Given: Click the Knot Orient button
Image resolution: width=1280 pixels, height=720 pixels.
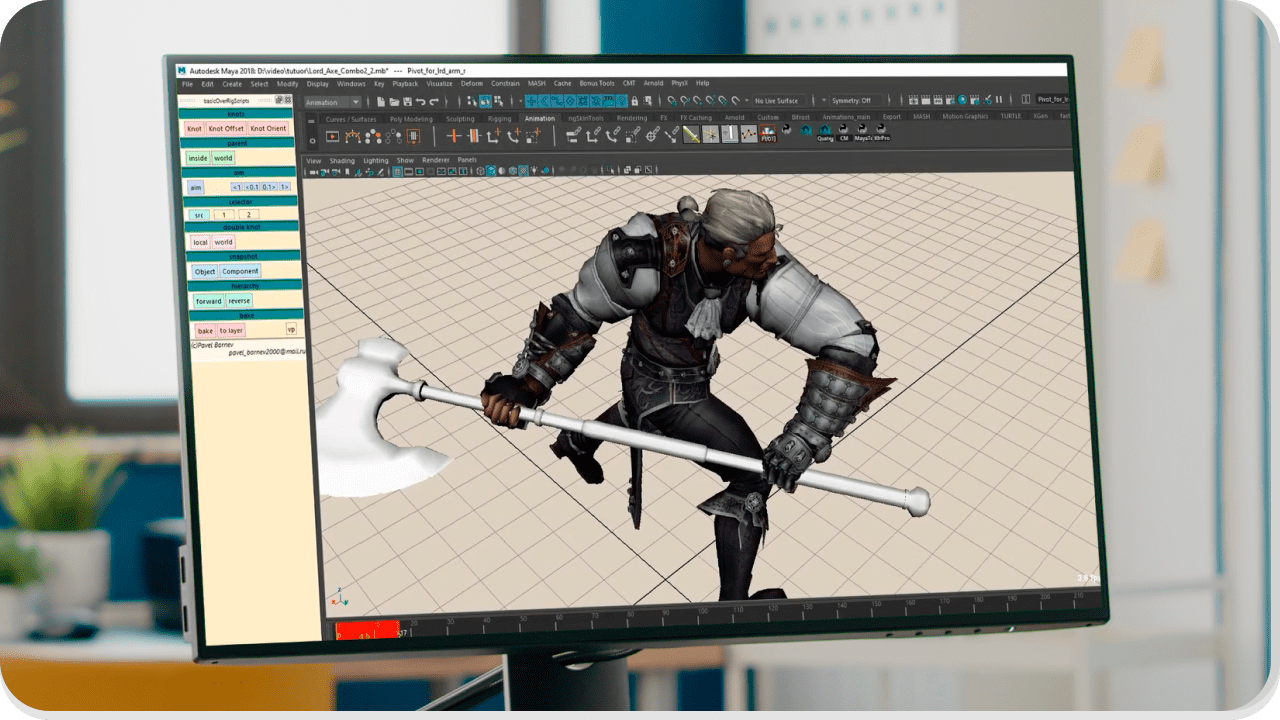Looking at the screenshot, I should point(268,128).
